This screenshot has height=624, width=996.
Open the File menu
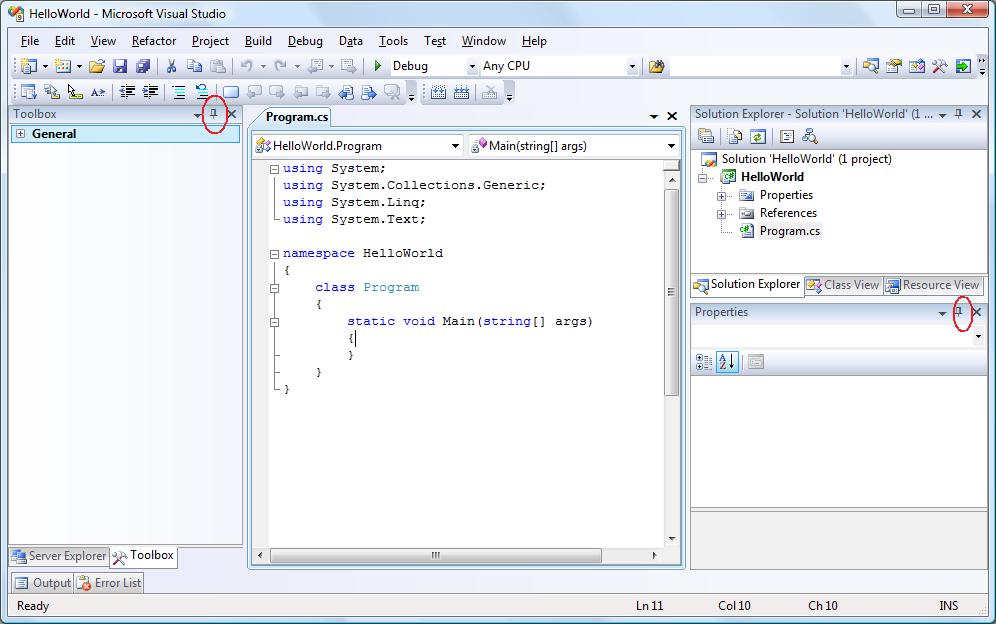[30, 41]
